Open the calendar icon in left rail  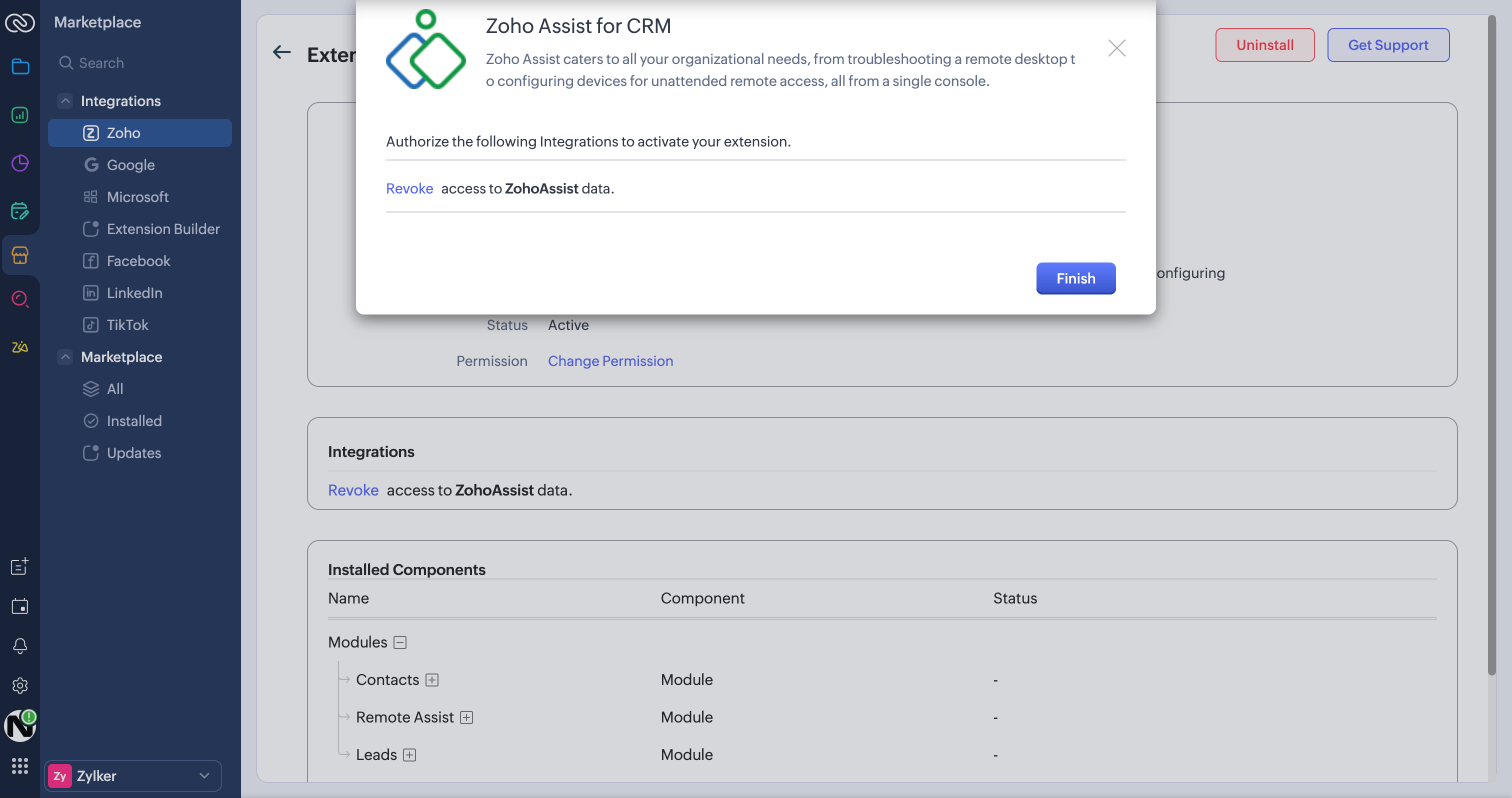tap(20, 605)
